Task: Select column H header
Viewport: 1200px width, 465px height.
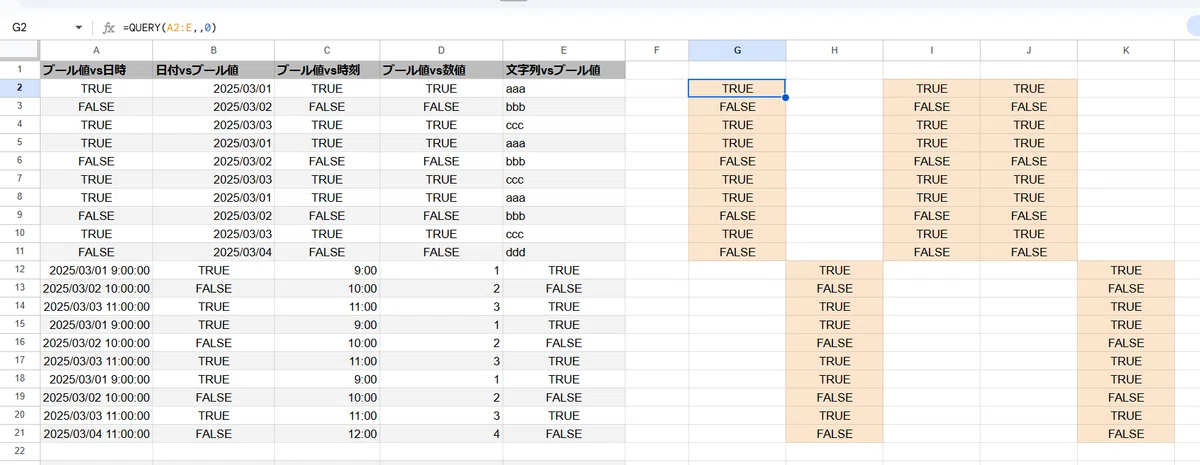Action: click(834, 50)
